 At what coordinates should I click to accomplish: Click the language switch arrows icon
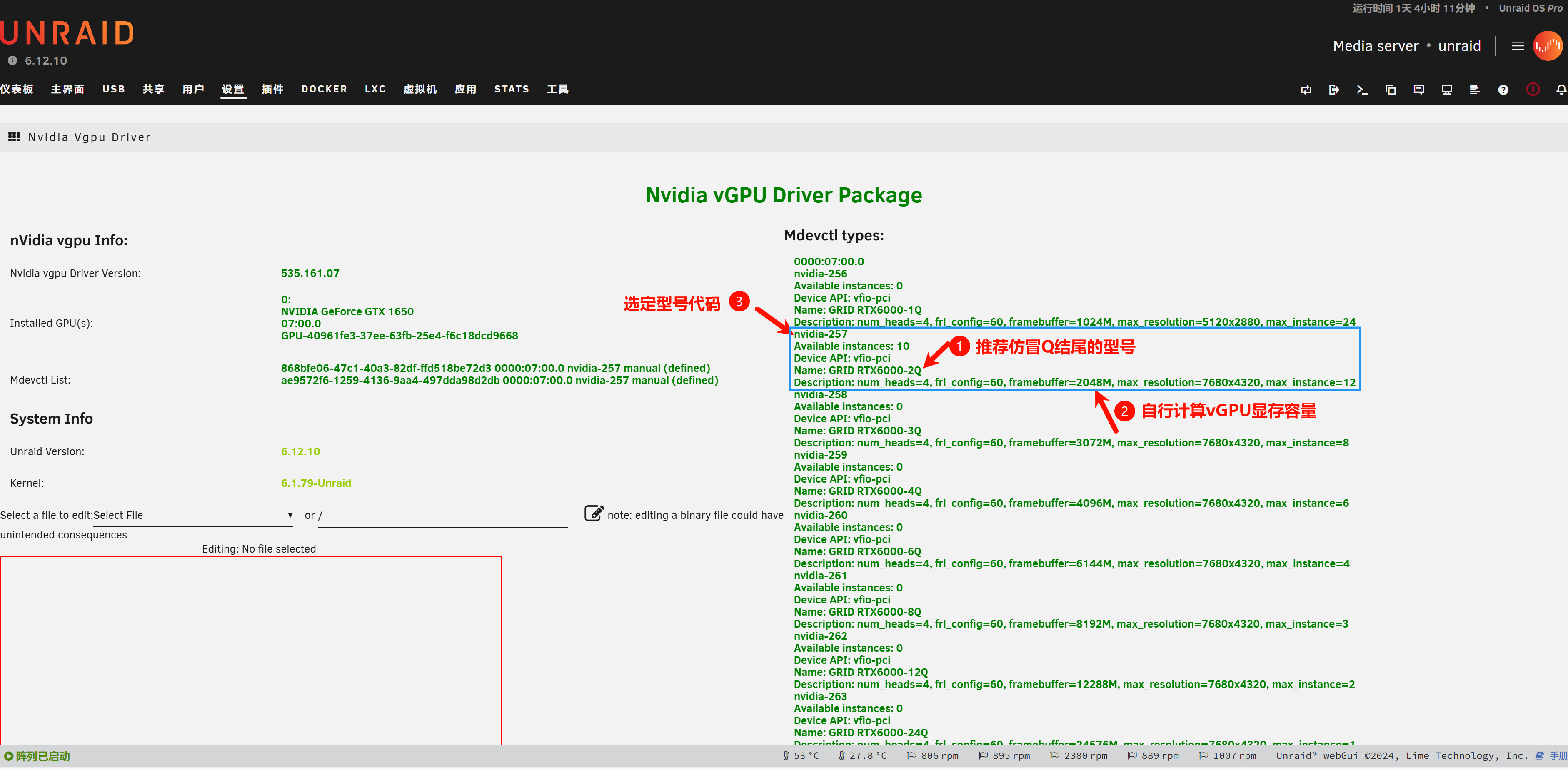coord(1306,90)
